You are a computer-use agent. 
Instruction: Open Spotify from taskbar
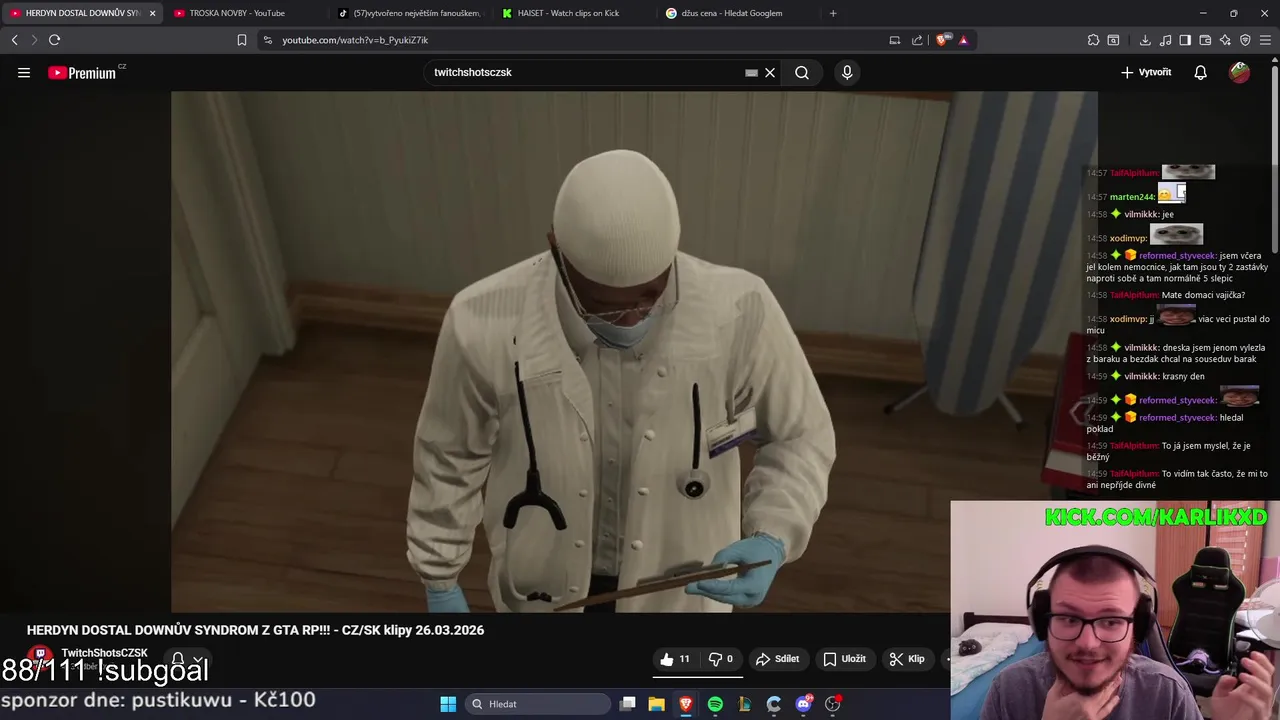click(715, 704)
